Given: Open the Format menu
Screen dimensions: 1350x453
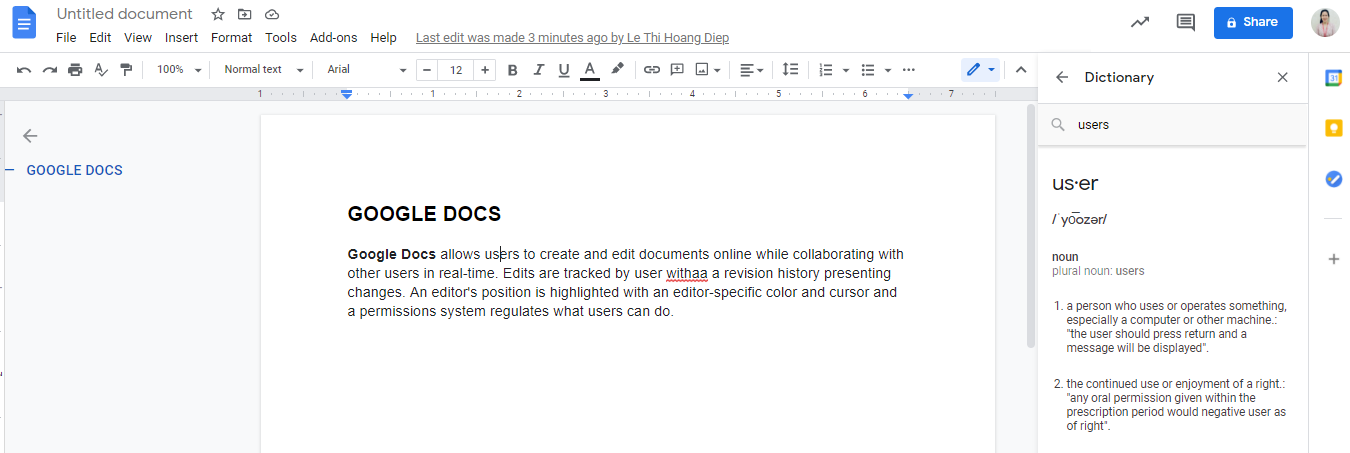Looking at the screenshot, I should tap(231, 38).
